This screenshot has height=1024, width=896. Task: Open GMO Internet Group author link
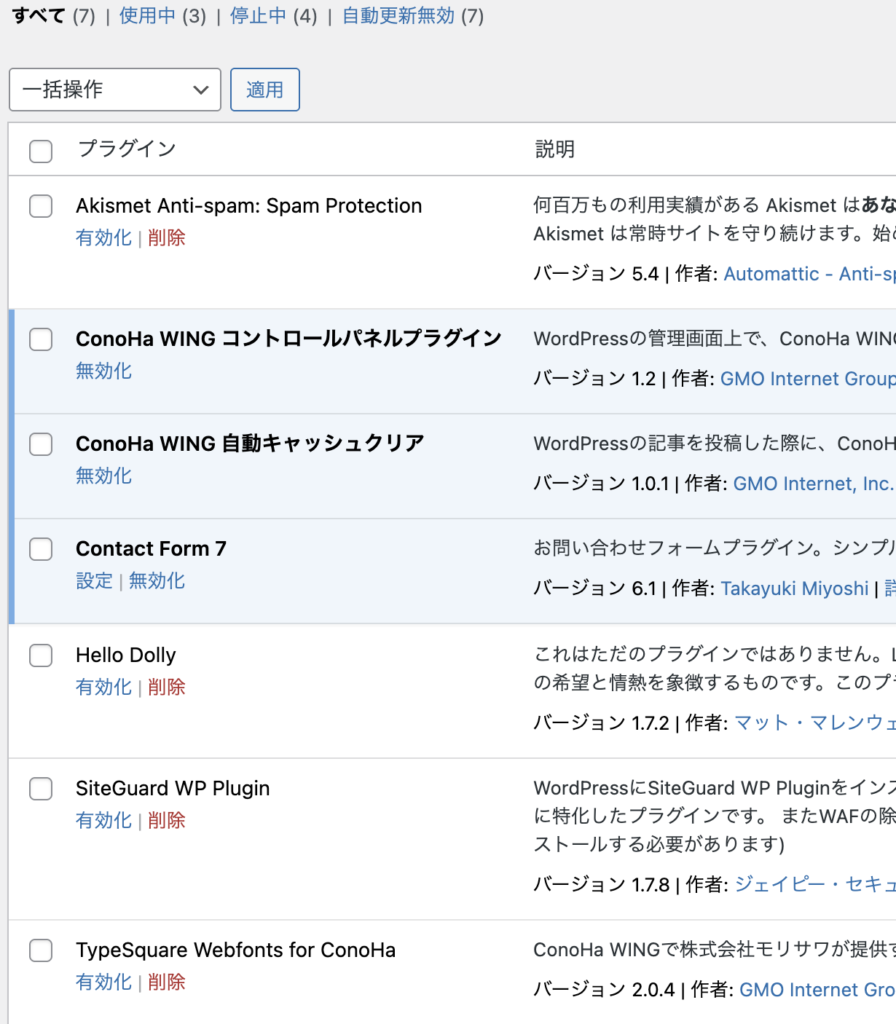(x=808, y=379)
